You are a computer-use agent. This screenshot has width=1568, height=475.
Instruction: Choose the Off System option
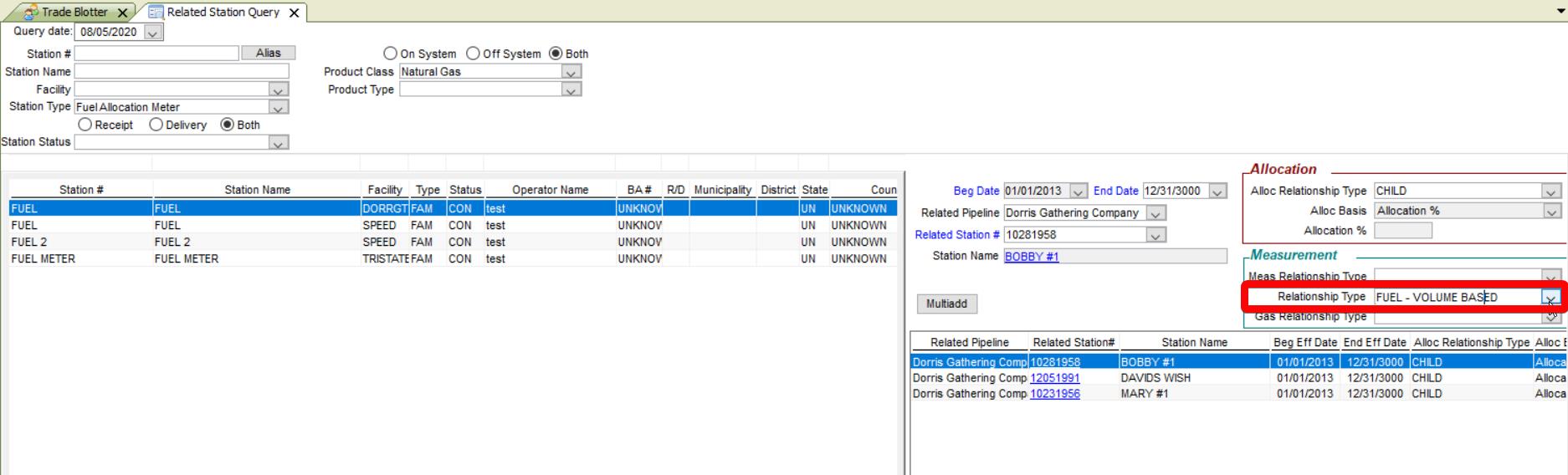coord(473,54)
